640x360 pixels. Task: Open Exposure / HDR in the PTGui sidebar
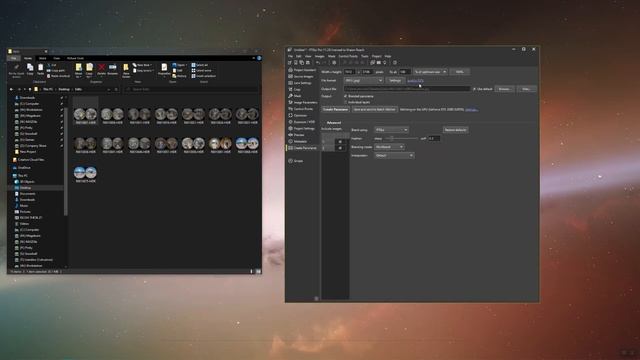[302, 122]
